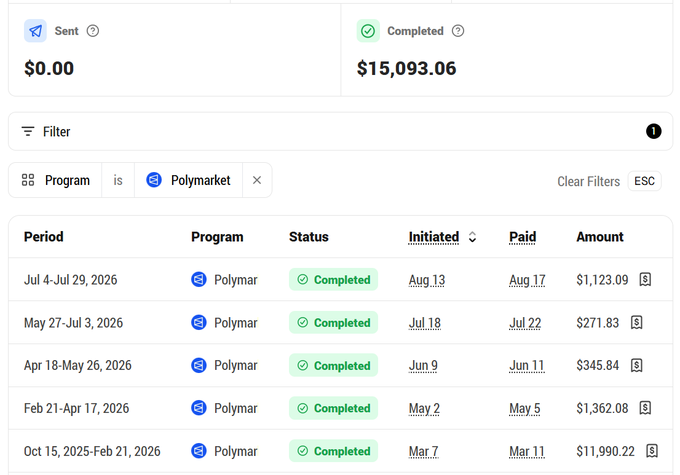Open the Sent help question mark
680x475 pixels.
(93, 31)
